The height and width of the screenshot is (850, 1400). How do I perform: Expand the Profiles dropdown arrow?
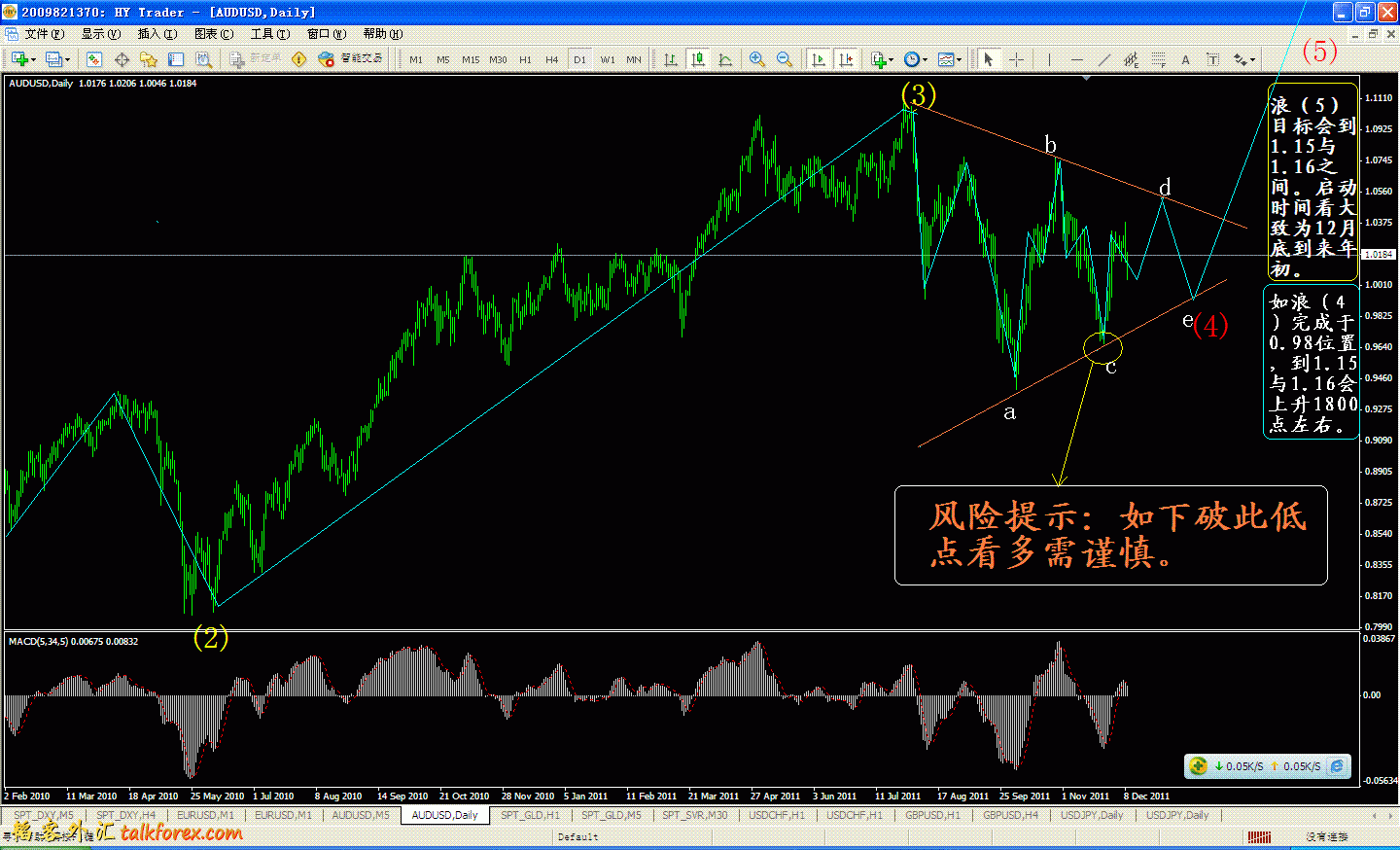[67, 59]
